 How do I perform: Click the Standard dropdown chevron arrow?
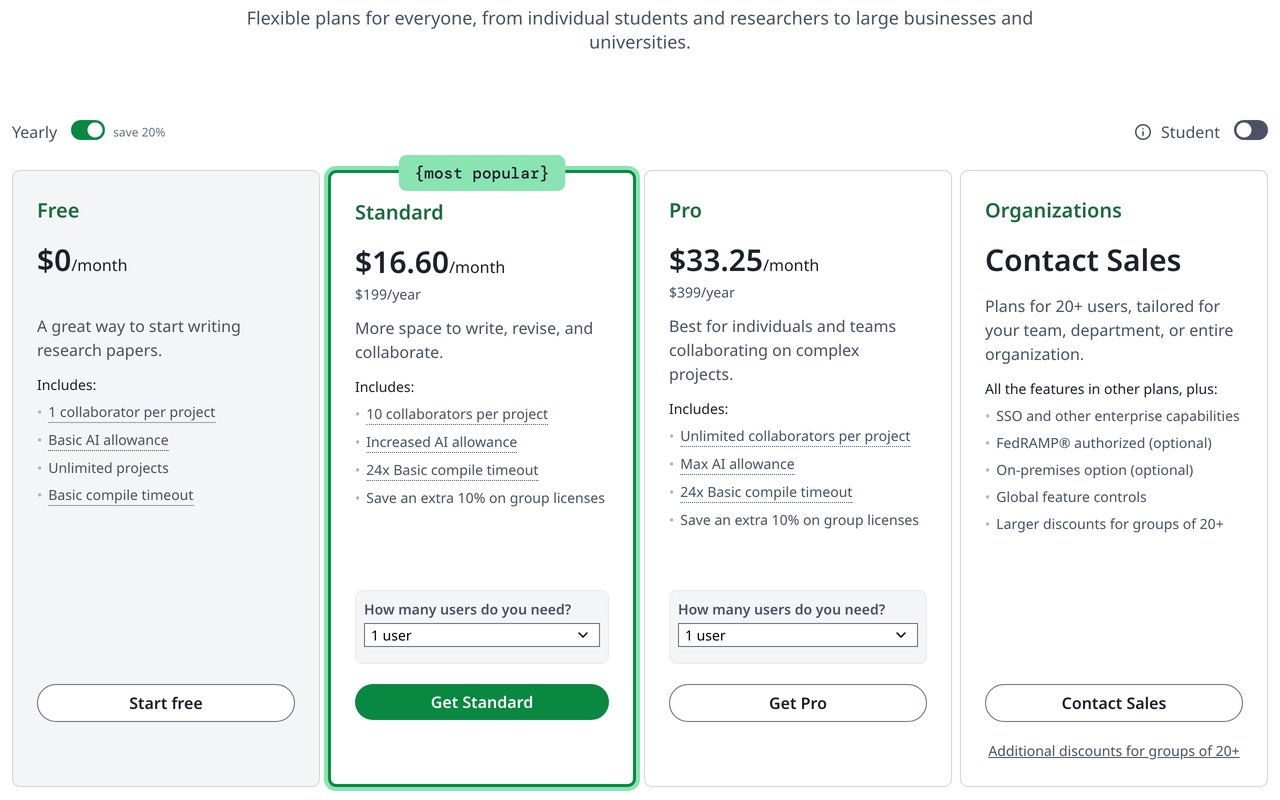point(584,635)
